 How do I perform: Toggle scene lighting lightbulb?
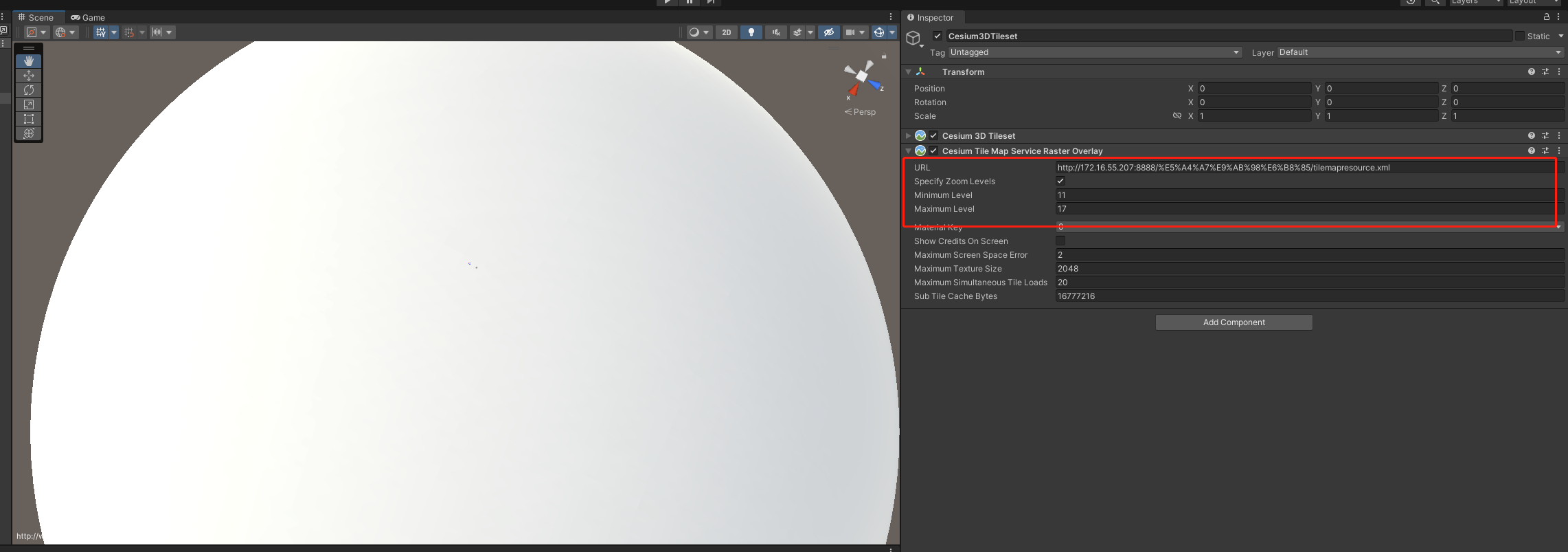click(x=751, y=32)
